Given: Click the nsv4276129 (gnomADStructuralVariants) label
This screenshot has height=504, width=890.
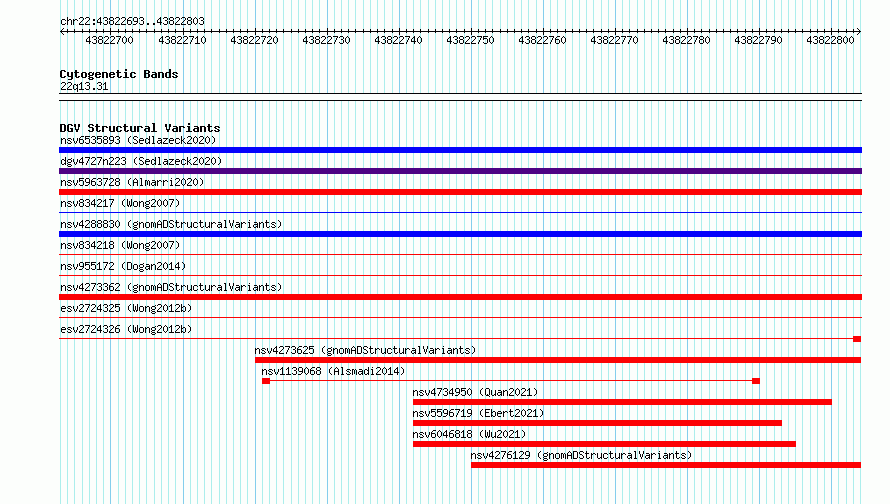Looking at the screenshot, I should (x=581, y=455).
